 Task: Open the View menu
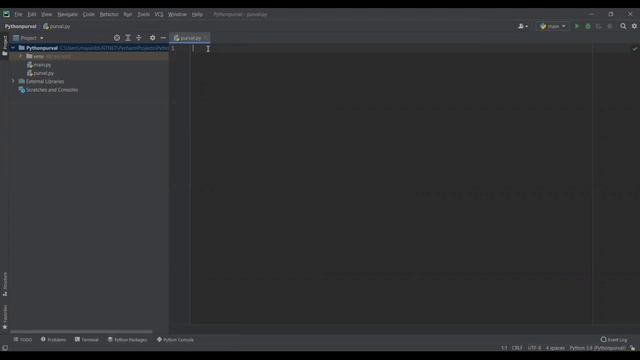click(46, 14)
